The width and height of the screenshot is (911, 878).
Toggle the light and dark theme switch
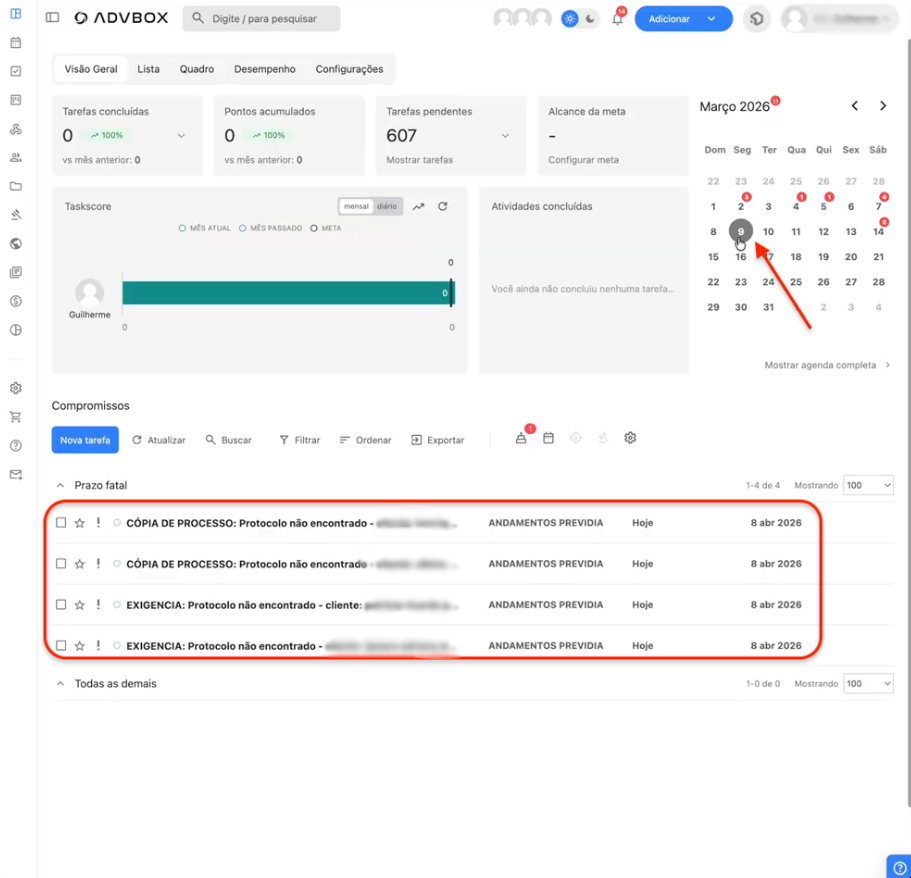(x=580, y=19)
